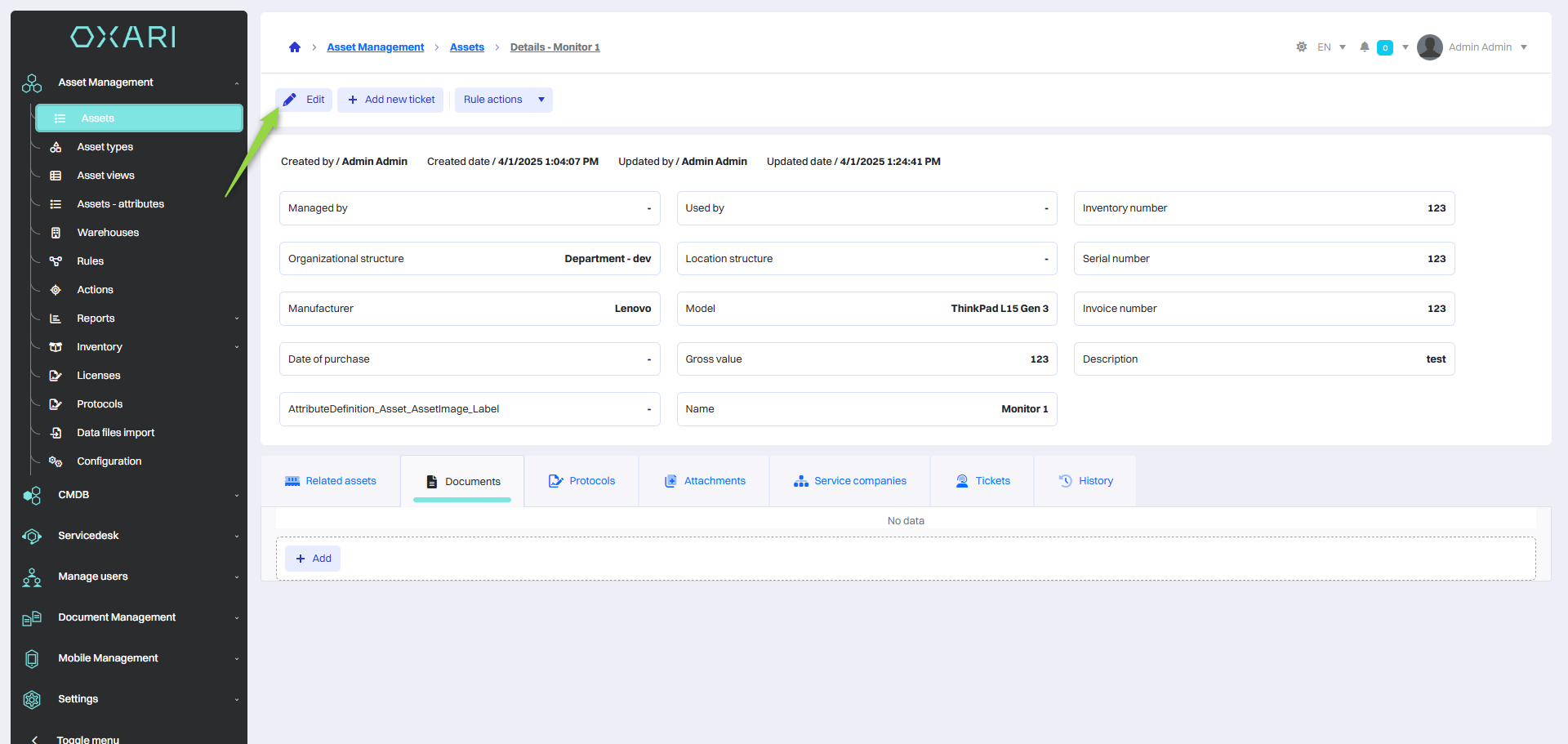Screen dimensions: 1568x744
Task: Follow the Assets breadcrumb link
Action: point(466,47)
